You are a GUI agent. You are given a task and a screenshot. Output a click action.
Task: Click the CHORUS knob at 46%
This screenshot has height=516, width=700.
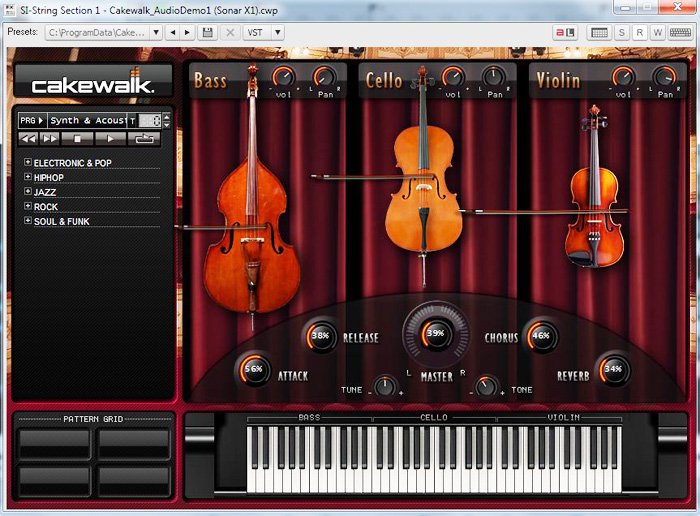point(541,336)
